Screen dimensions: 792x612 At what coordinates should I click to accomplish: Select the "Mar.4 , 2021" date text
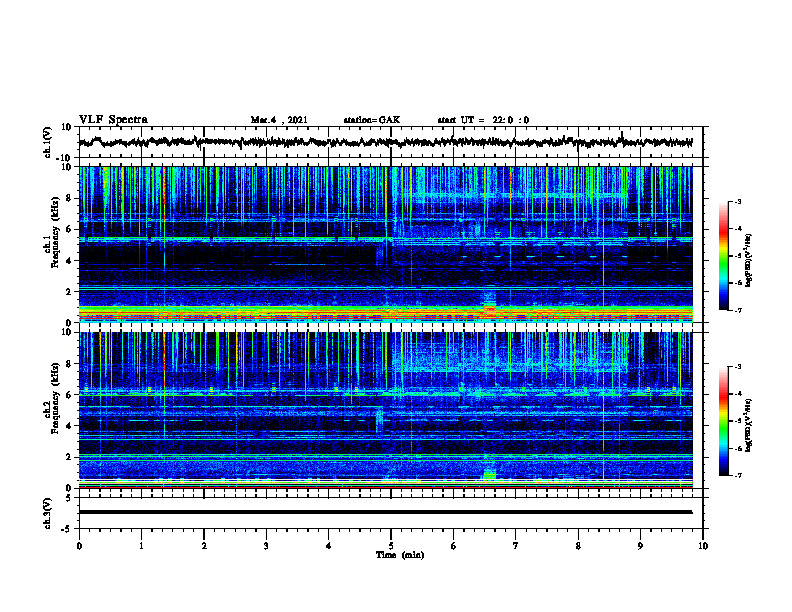(x=279, y=120)
